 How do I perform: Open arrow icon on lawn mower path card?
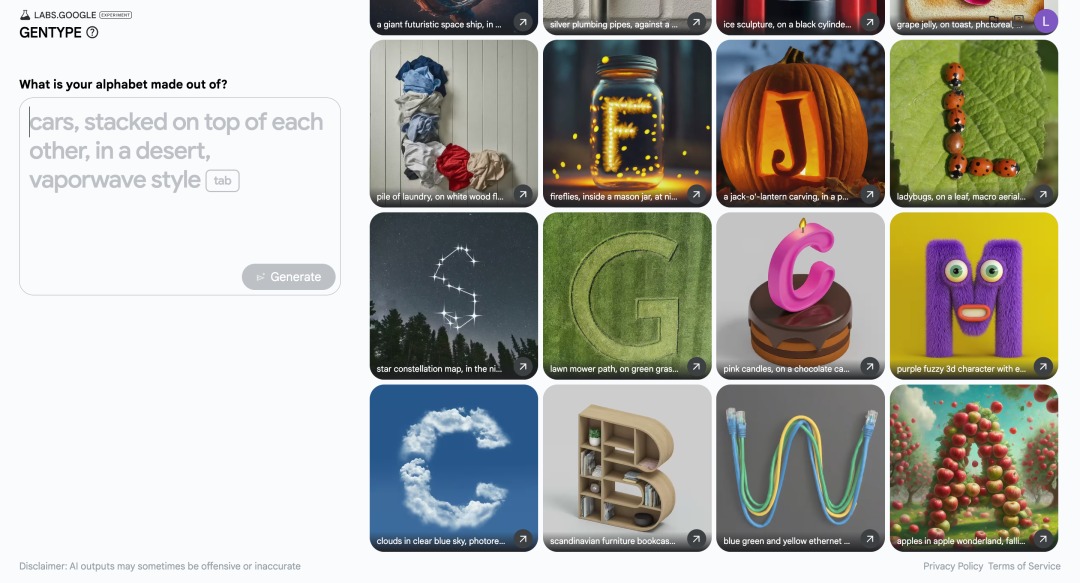[696, 367]
